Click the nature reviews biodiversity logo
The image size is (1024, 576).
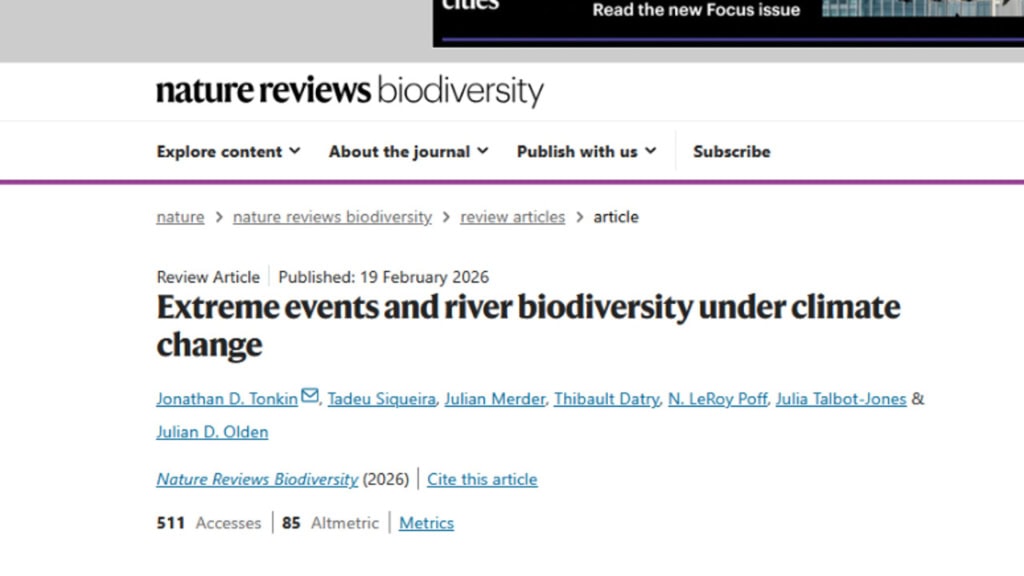tap(349, 92)
